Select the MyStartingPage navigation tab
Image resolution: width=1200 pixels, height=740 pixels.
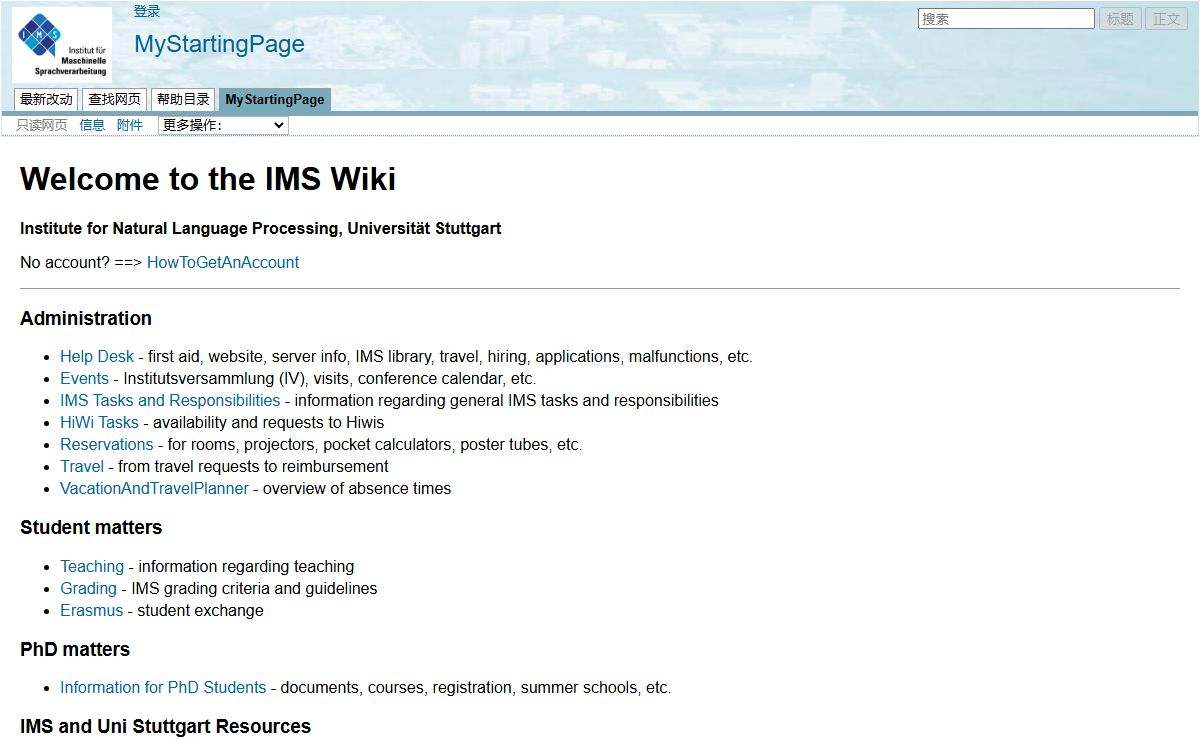tap(275, 99)
